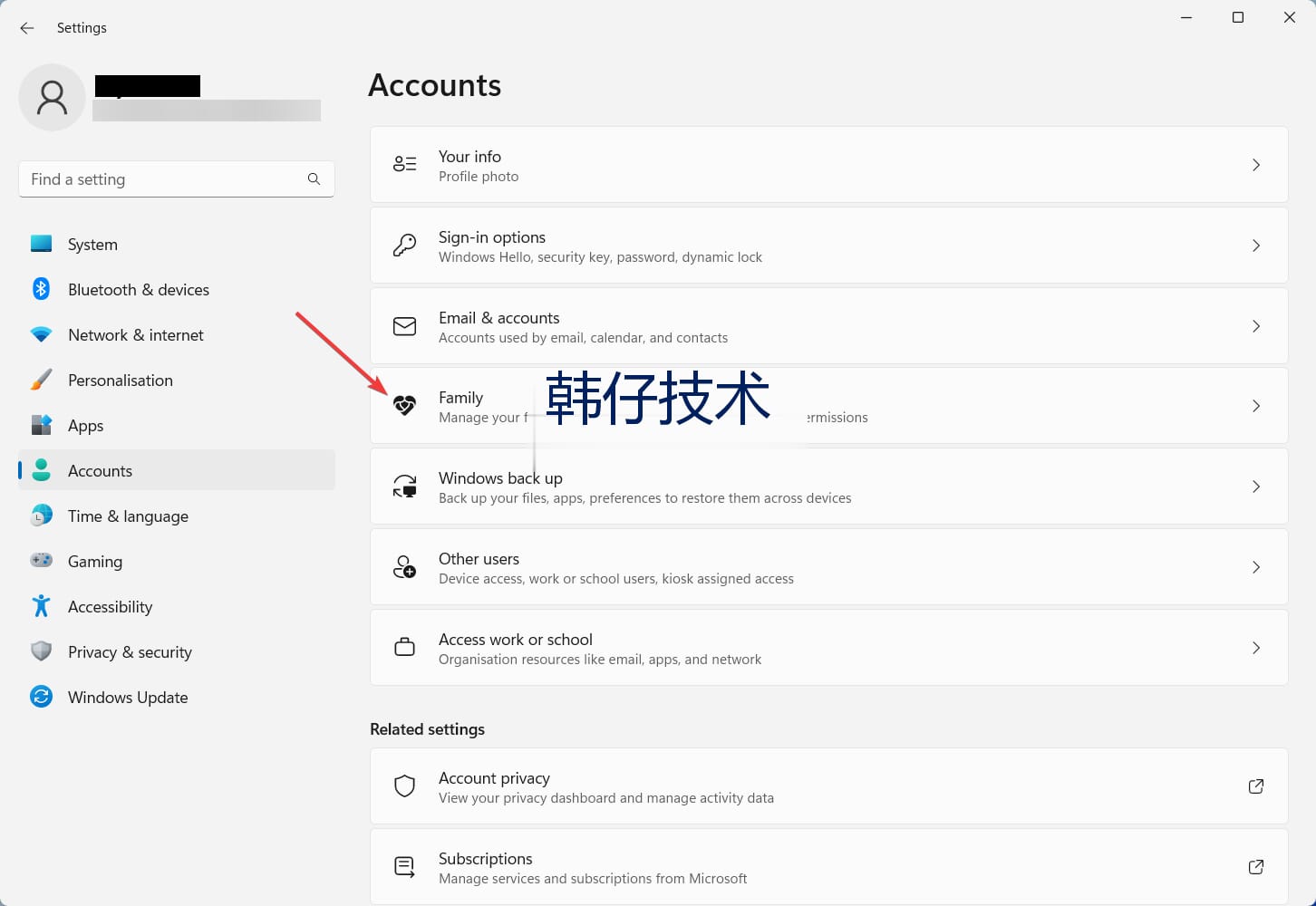Open Subscriptions link row
The height and width of the screenshot is (906, 1316).
click(829, 867)
